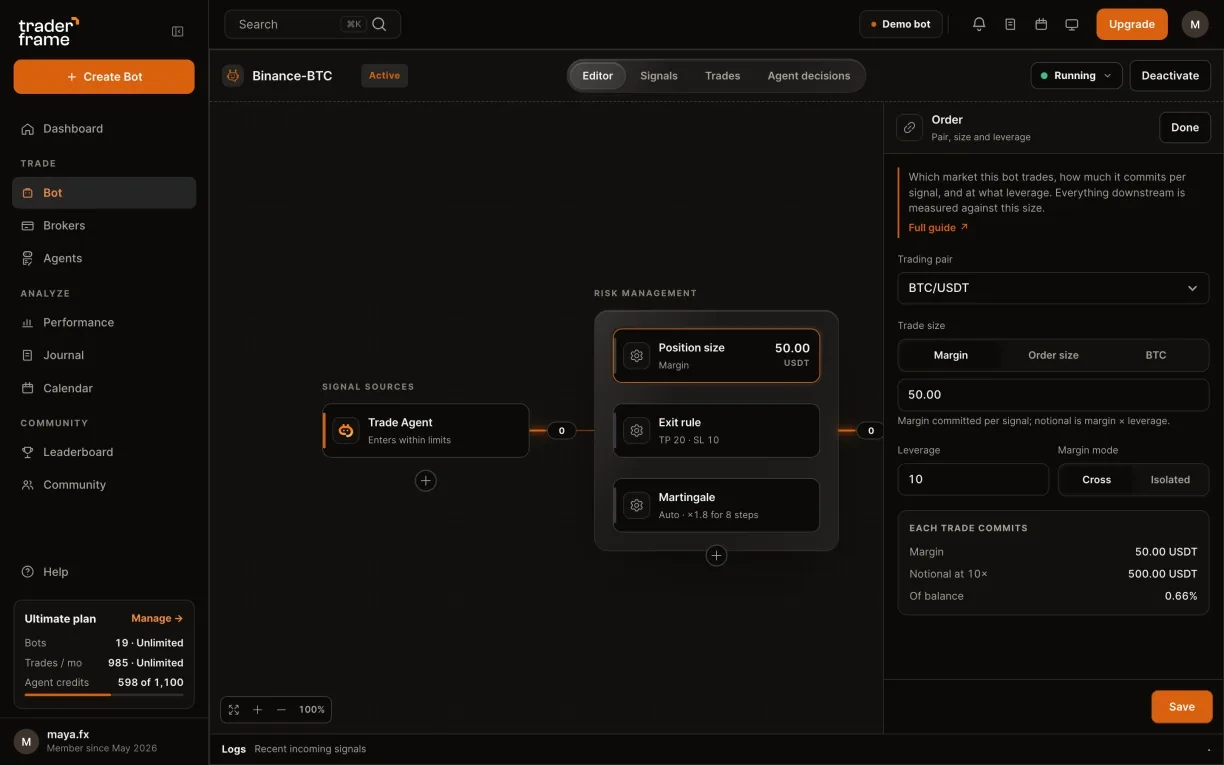Add a signal source with plus circle

tap(426, 481)
